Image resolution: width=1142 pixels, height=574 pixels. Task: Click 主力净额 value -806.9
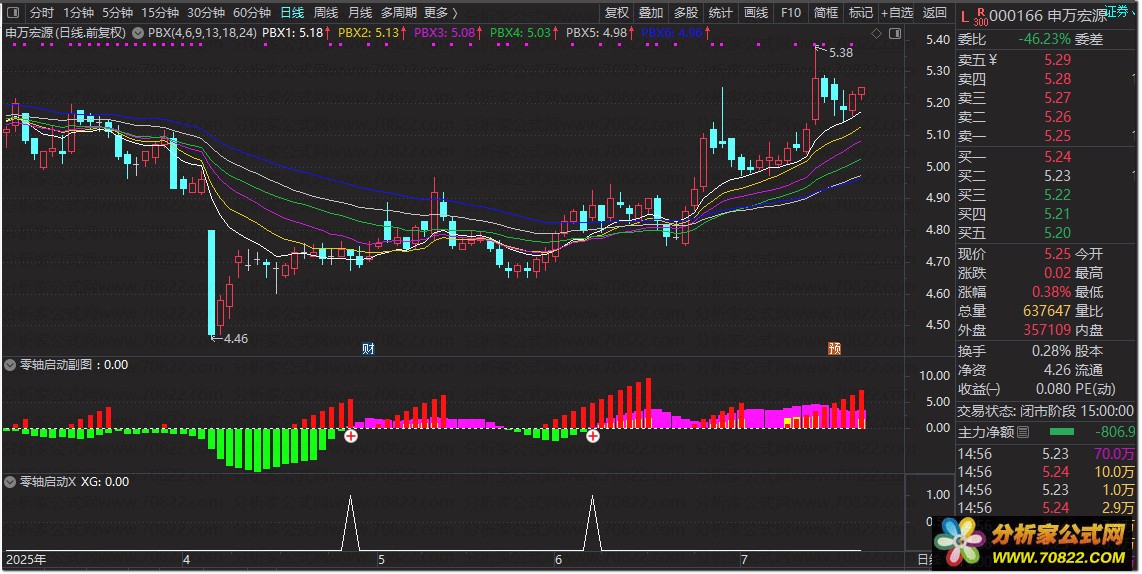coord(1114,432)
